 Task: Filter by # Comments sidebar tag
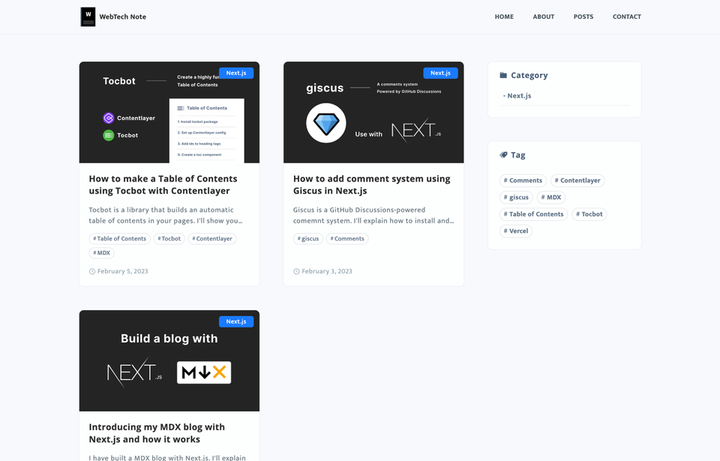click(x=523, y=180)
